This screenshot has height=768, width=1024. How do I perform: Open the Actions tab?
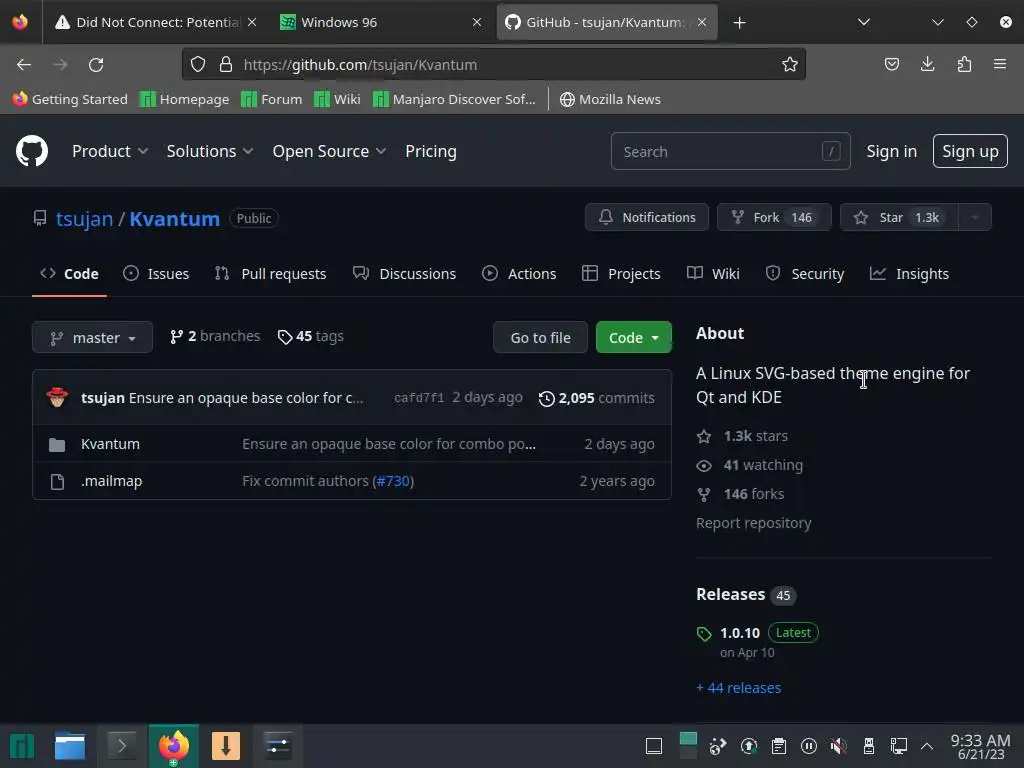[519, 274]
